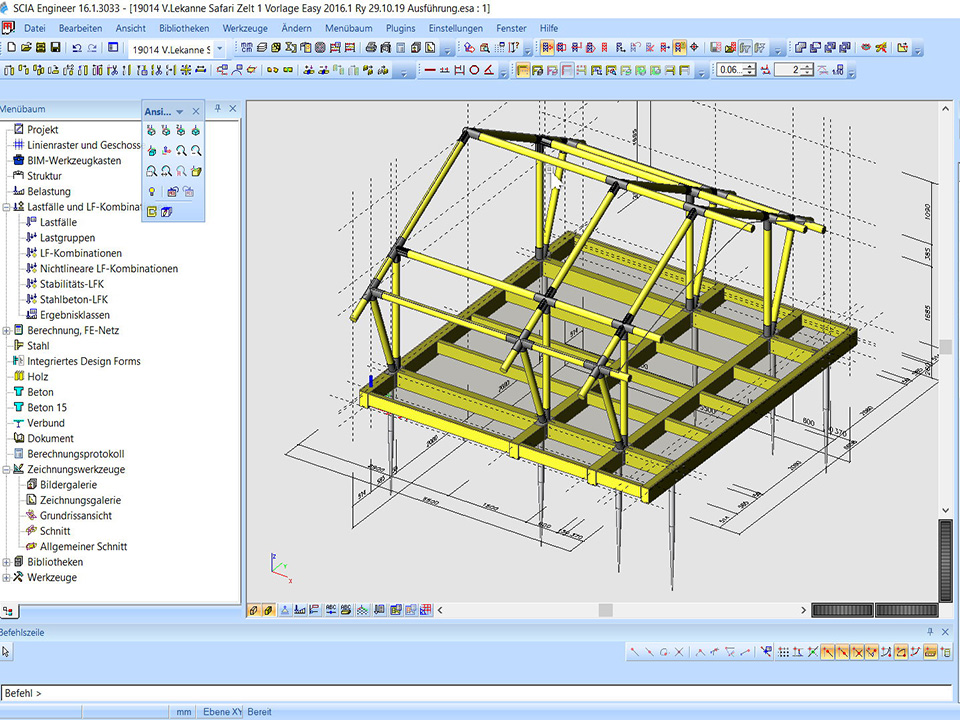Expand the Bibliotheken tree node

[x=7, y=562]
